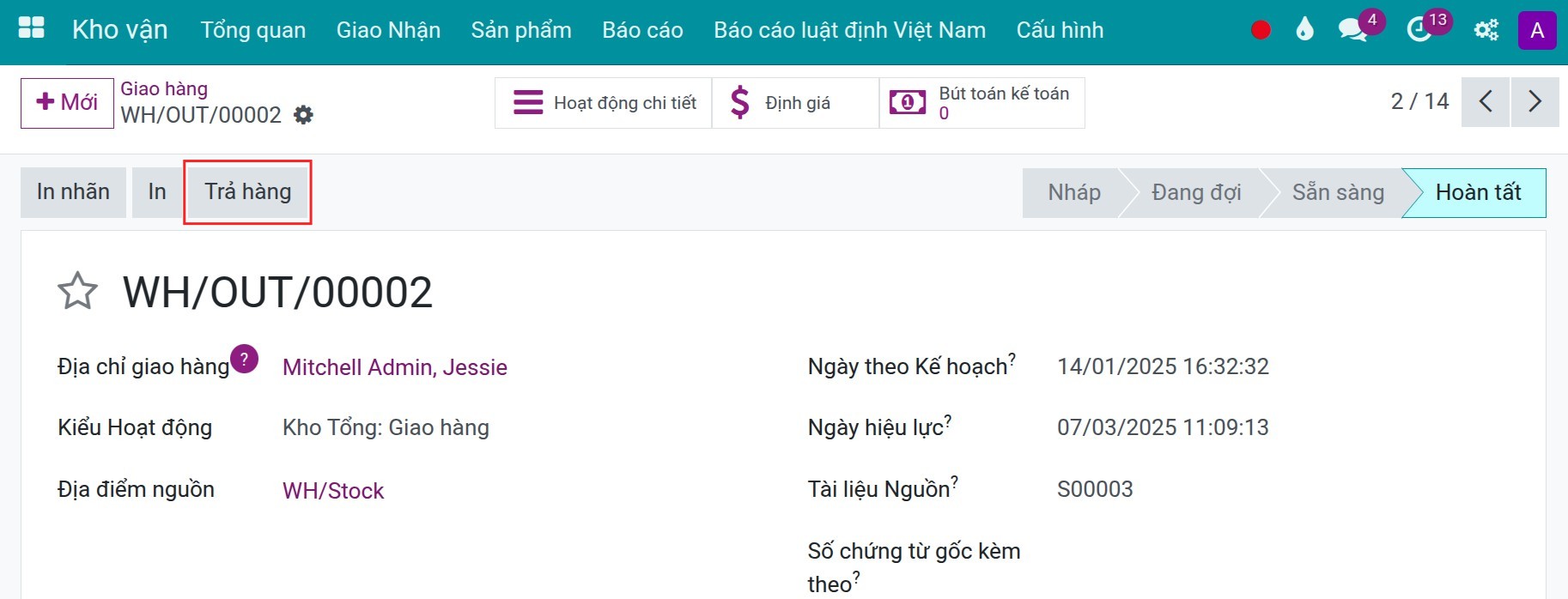Click the Kho vận app title

tap(120, 30)
